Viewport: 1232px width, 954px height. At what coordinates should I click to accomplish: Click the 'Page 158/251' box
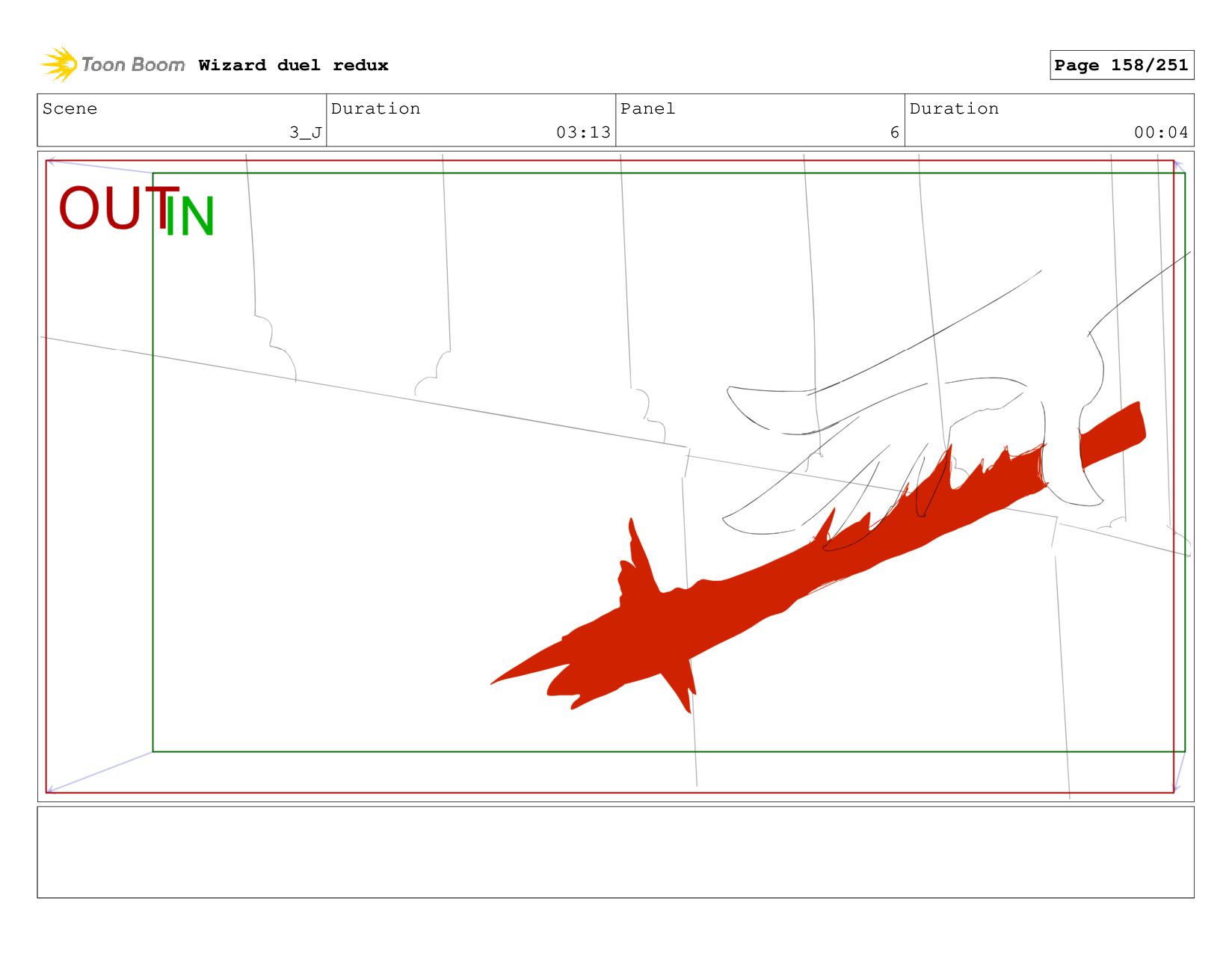point(1121,65)
